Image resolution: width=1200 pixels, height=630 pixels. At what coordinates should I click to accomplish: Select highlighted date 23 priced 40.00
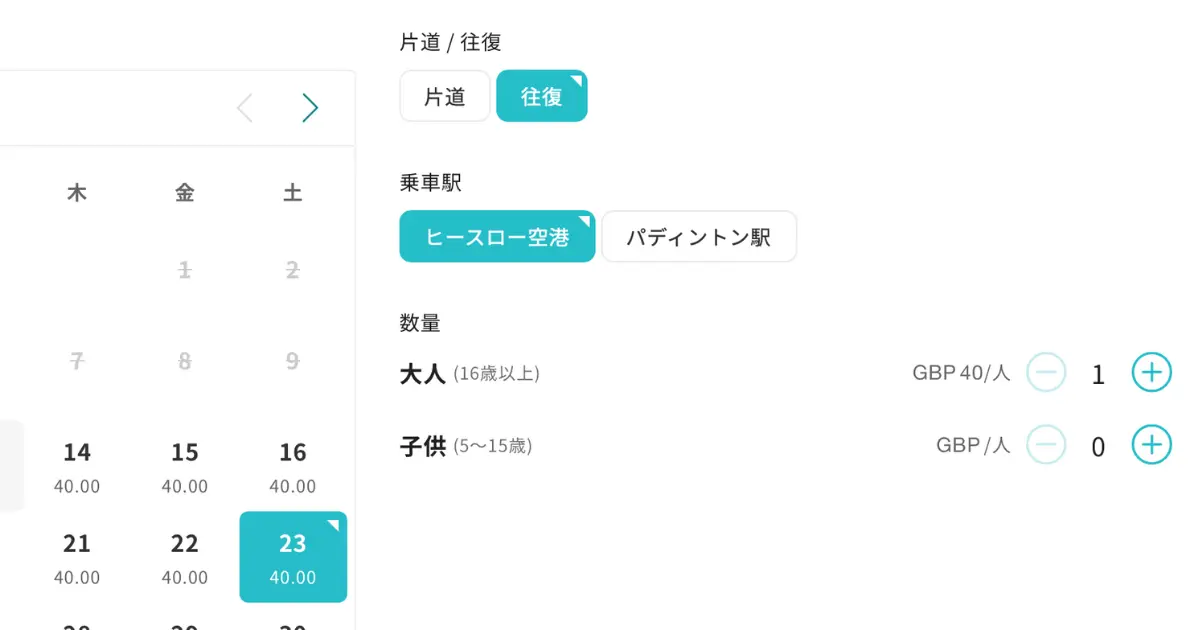(293, 557)
